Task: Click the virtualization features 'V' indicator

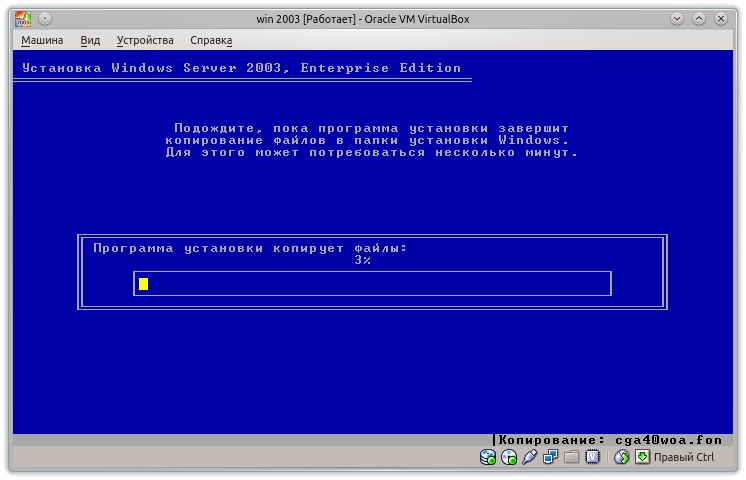Action: tap(592, 457)
